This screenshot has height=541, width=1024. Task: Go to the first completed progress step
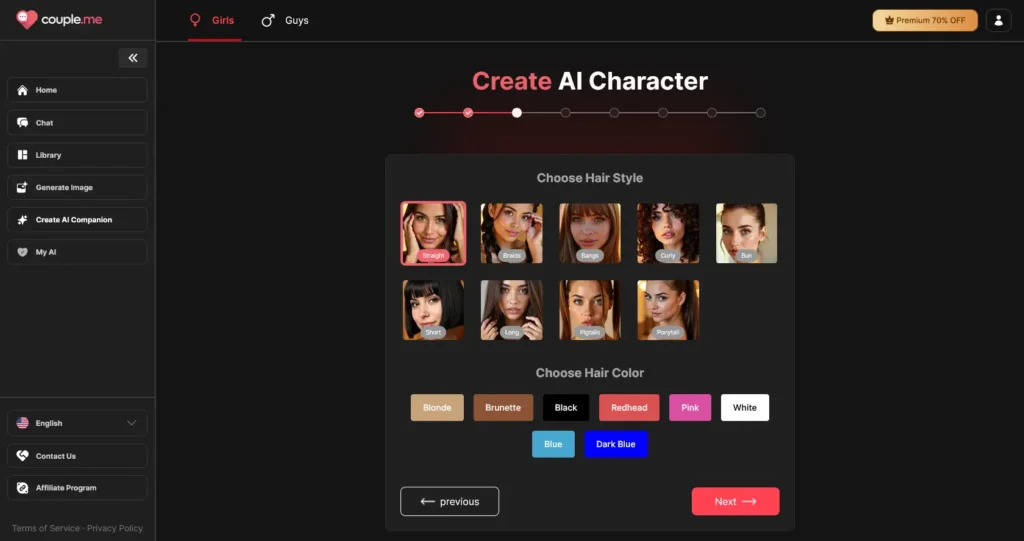tap(419, 113)
